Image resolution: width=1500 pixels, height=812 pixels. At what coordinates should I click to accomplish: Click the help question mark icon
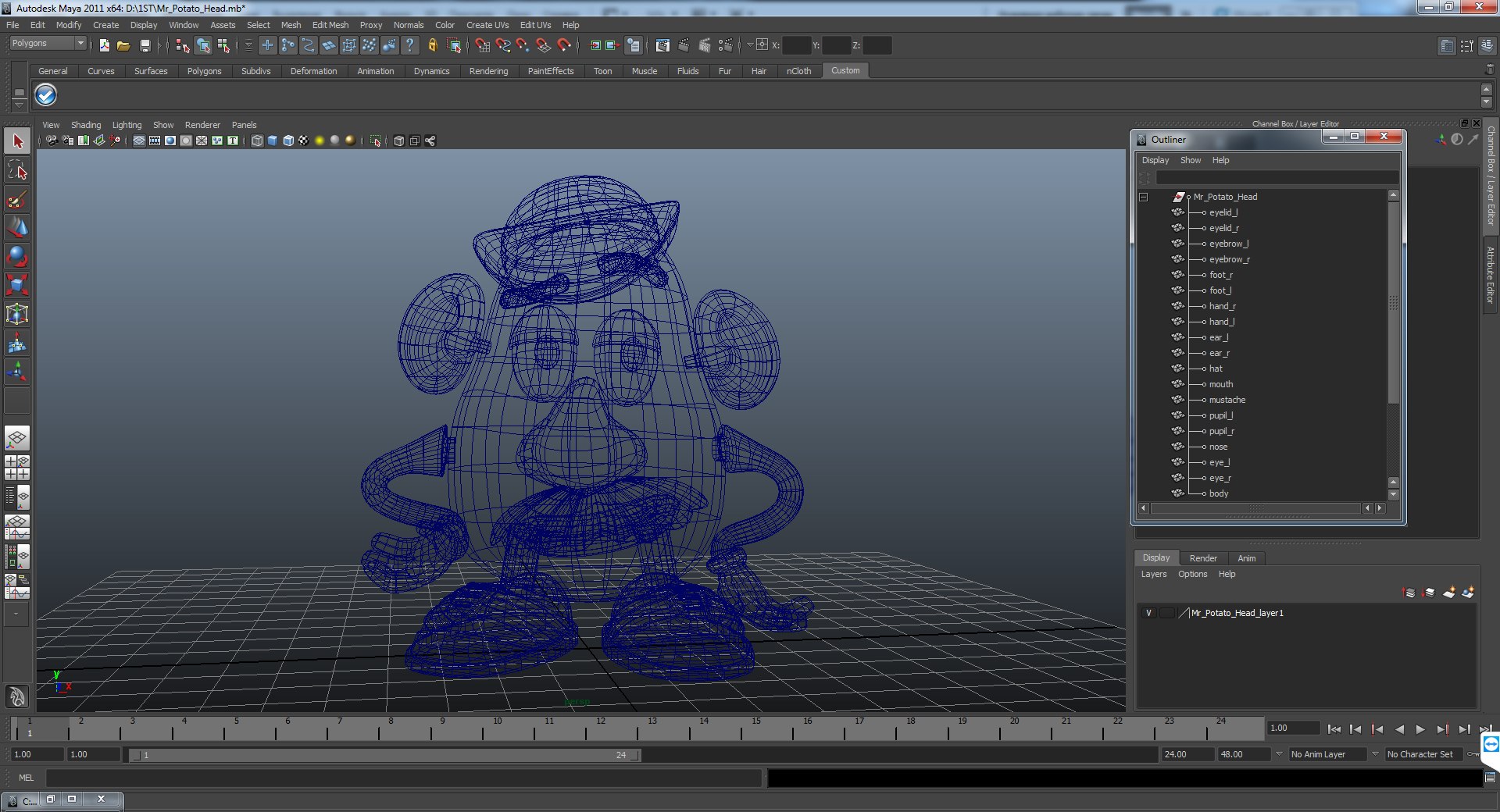tap(409, 45)
